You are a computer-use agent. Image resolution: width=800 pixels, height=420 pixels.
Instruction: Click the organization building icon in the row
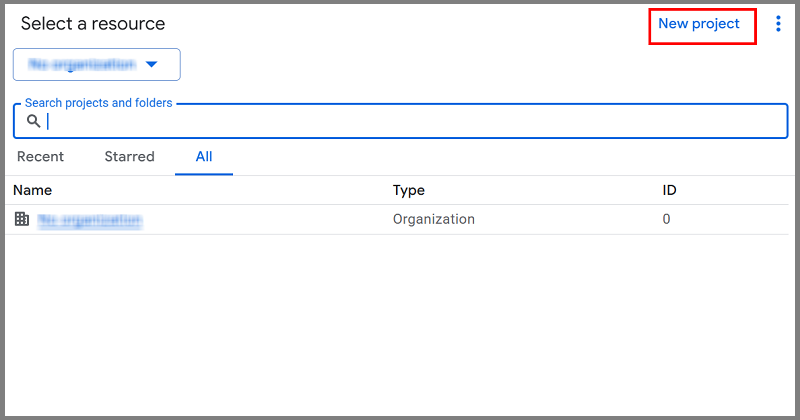pos(22,219)
